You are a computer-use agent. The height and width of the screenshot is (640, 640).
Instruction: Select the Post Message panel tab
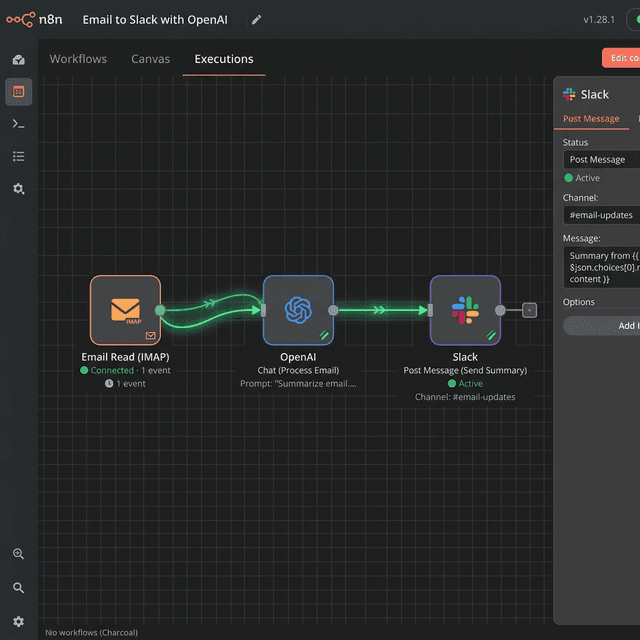(x=591, y=119)
